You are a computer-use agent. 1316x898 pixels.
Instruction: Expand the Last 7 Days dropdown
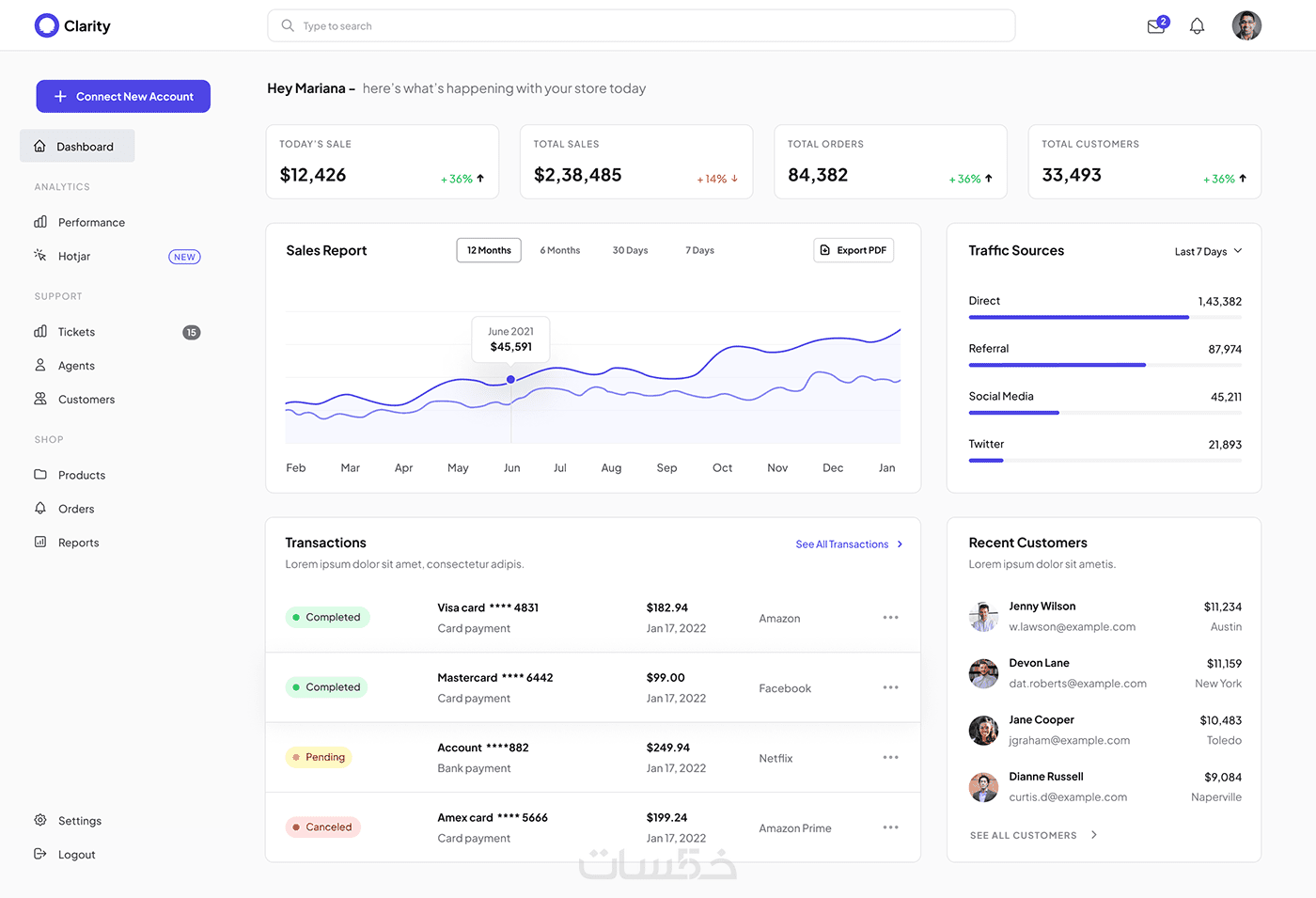tap(1208, 251)
